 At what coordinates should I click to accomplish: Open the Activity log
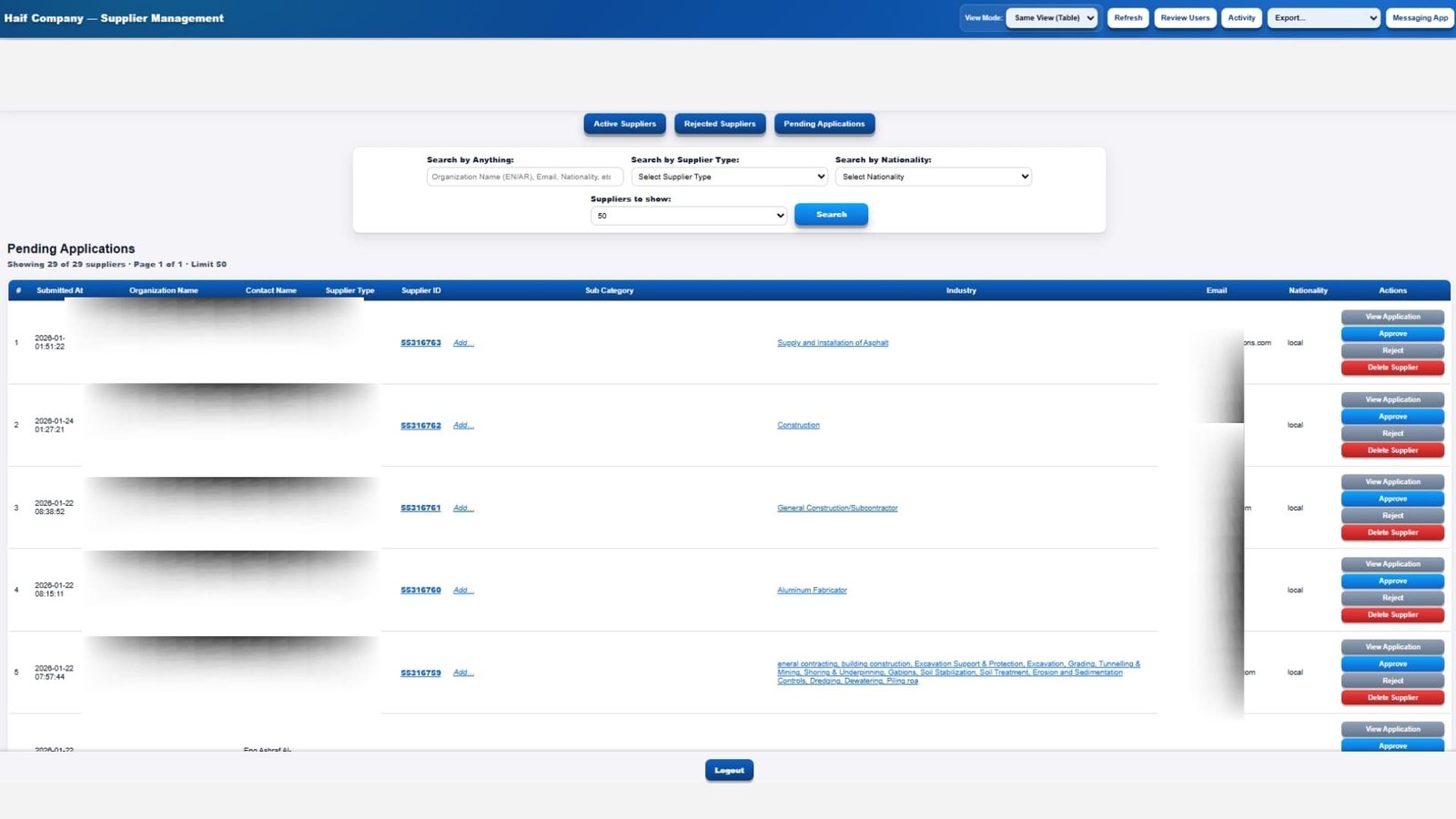1241,18
